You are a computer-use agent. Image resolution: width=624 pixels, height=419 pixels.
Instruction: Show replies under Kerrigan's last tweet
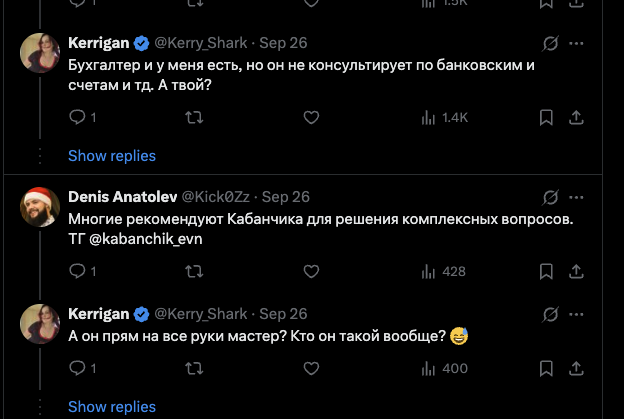point(112,406)
